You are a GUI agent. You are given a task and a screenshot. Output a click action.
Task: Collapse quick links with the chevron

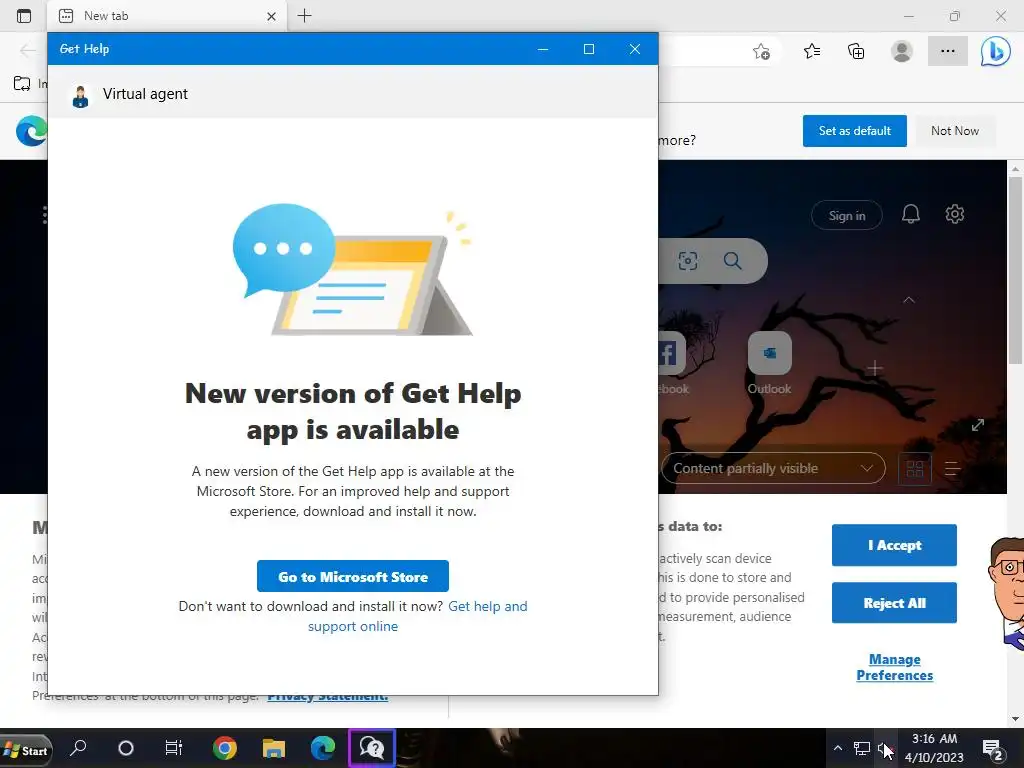(x=908, y=300)
